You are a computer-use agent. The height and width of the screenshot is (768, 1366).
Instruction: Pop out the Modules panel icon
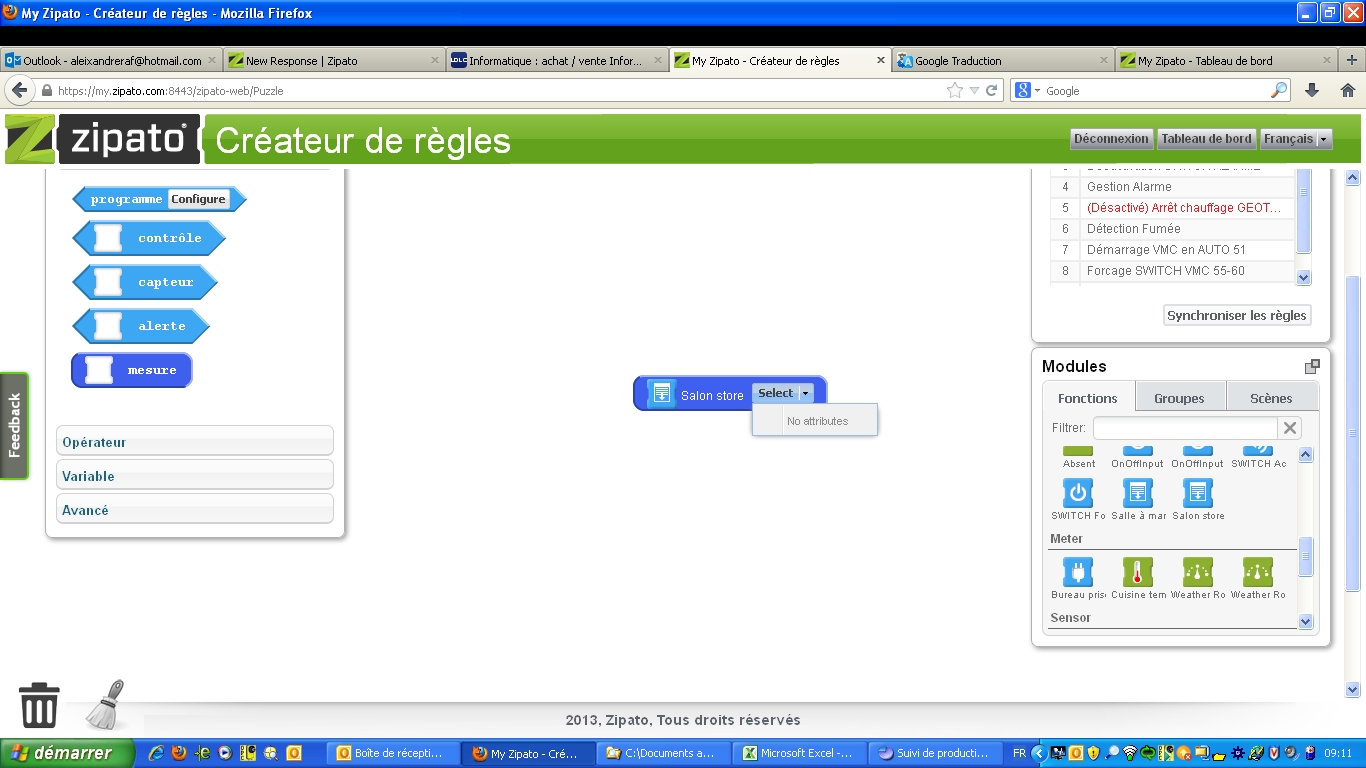pos(1312,367)
